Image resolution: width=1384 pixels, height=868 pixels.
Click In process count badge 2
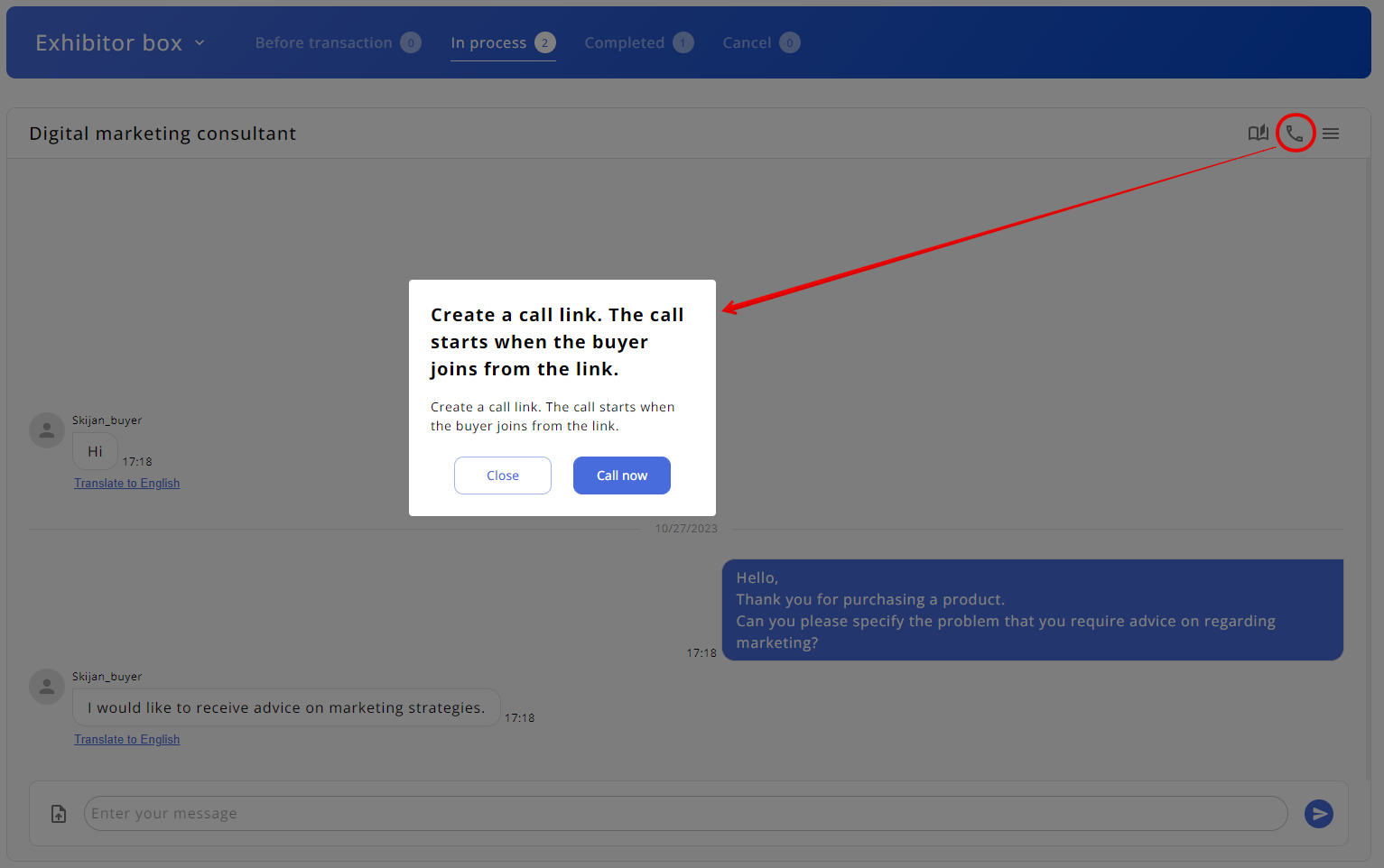544,42
